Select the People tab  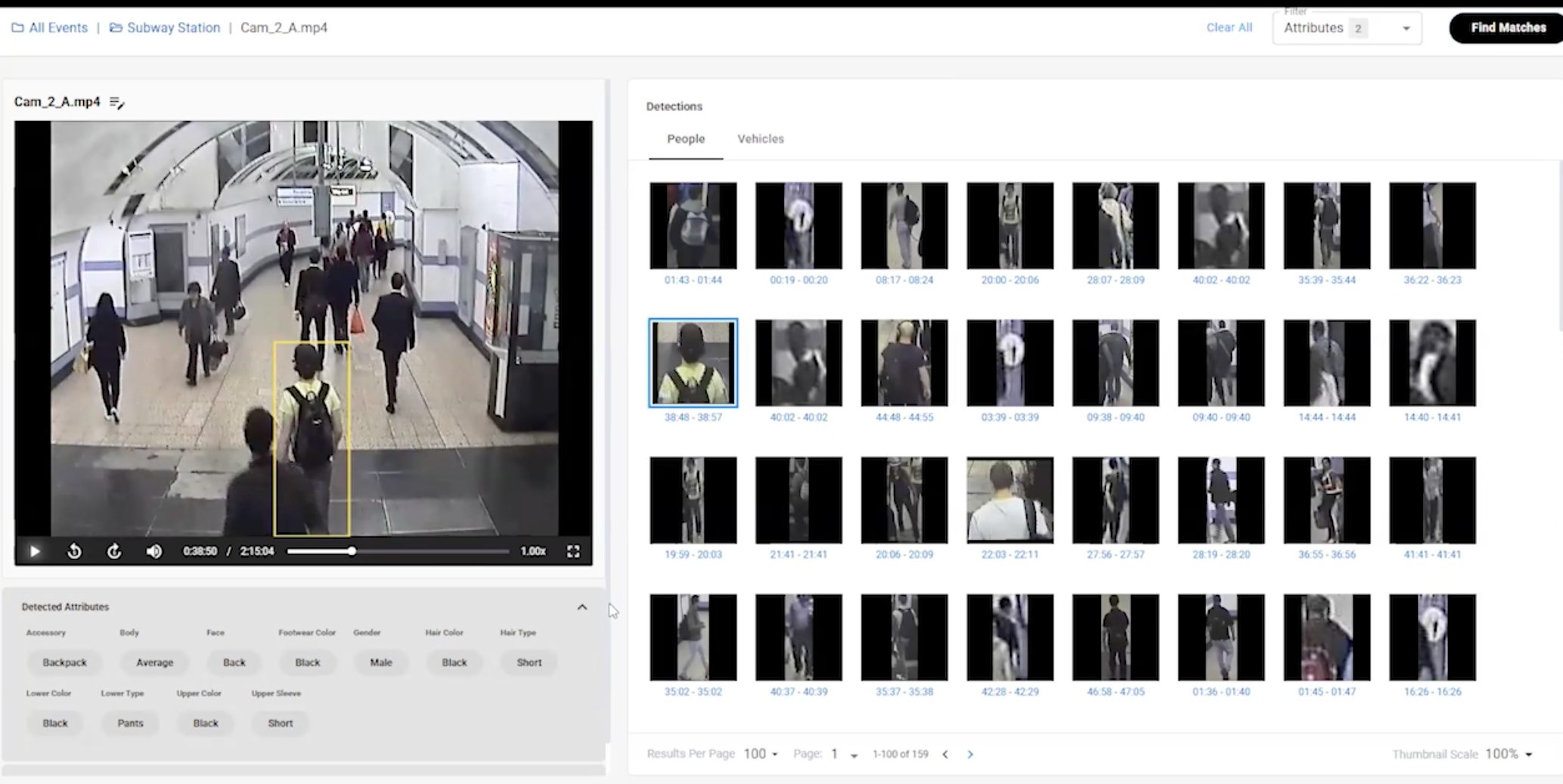685,139
